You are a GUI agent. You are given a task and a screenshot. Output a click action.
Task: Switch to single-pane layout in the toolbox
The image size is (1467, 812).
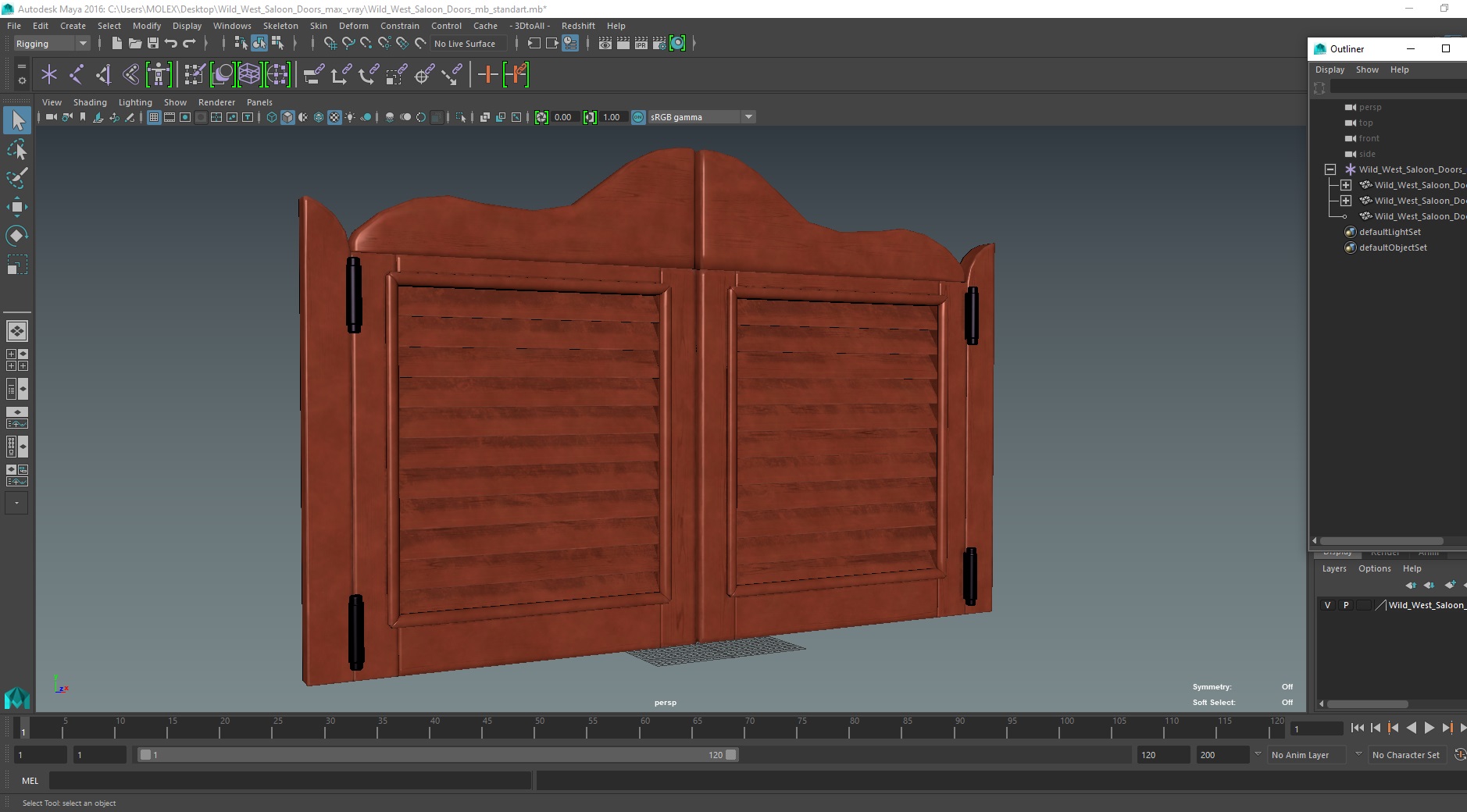pyautogui.click(x=17, y=331)
